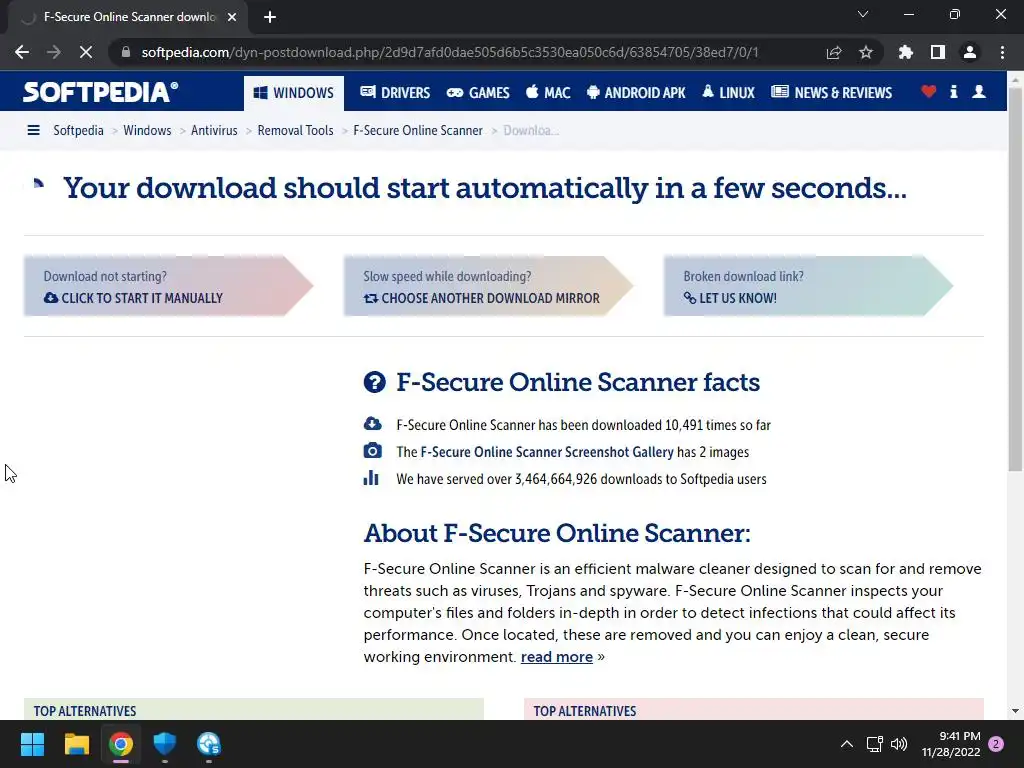The width and height of the screenshot is (1024, 768).
Task: Click the scrollbar down arrow
Action: (1015, 711)
